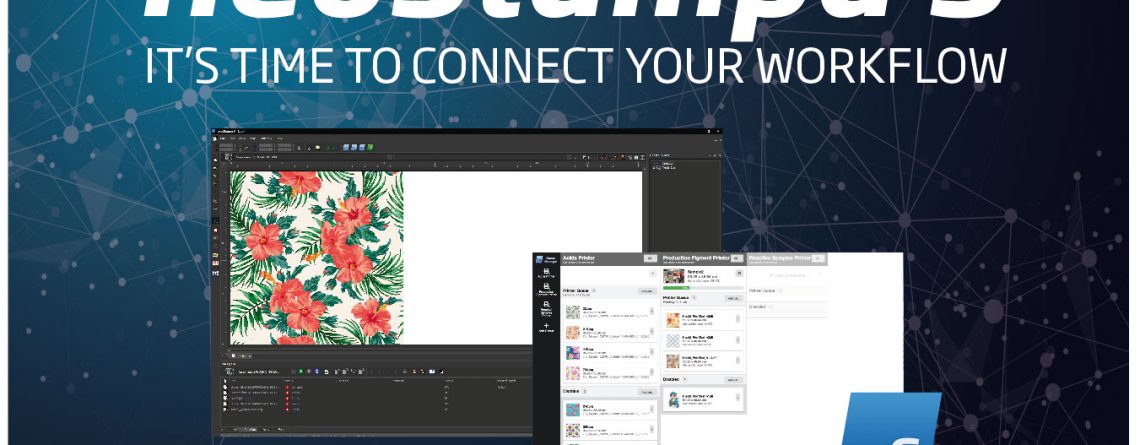Click the Disabled section action button in Production Pigment Printer
1140x445 pixels.
point(733,380)
